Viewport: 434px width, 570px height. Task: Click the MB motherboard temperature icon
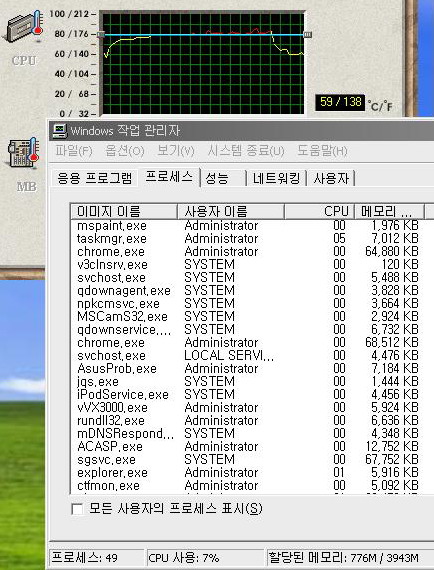tap(24, 153)
